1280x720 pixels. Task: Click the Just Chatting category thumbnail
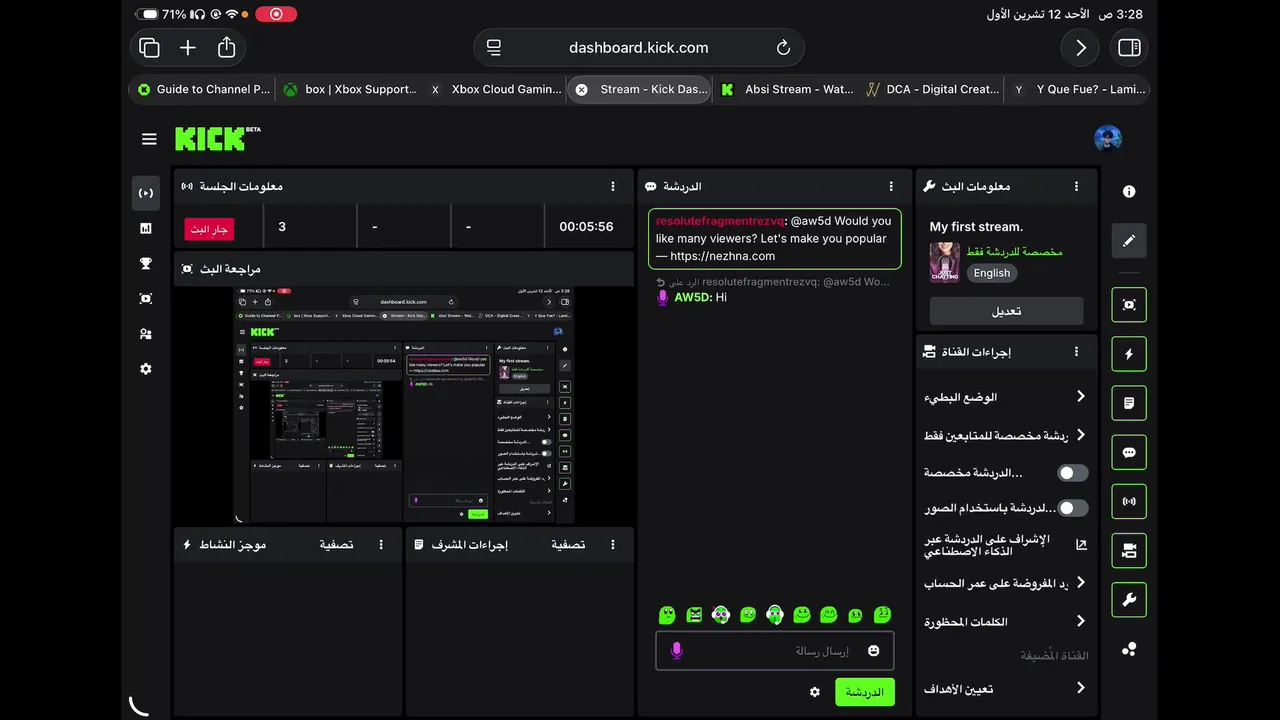click(944, 262)
